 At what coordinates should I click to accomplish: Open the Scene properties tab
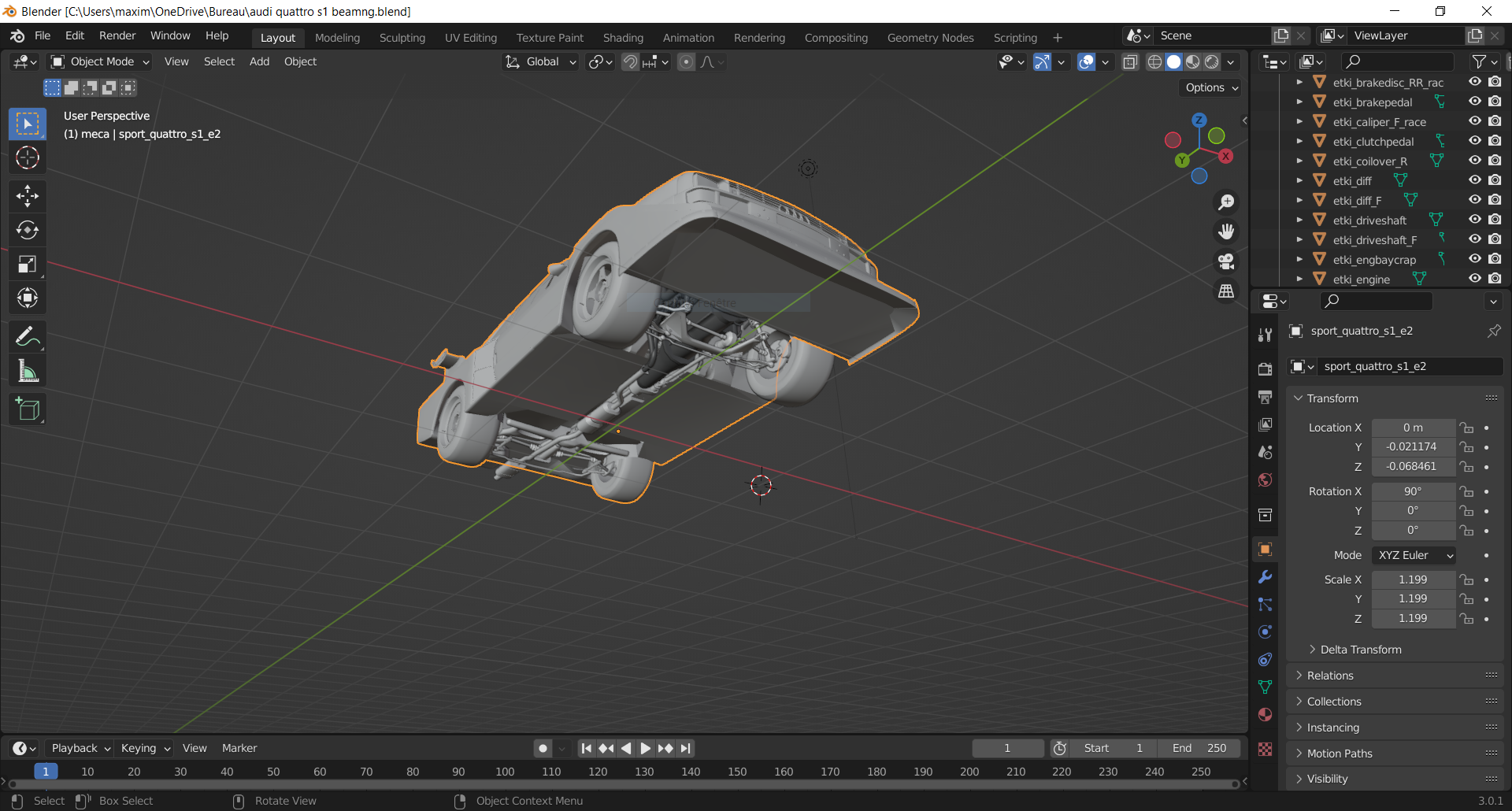[x=1265, y=452]
